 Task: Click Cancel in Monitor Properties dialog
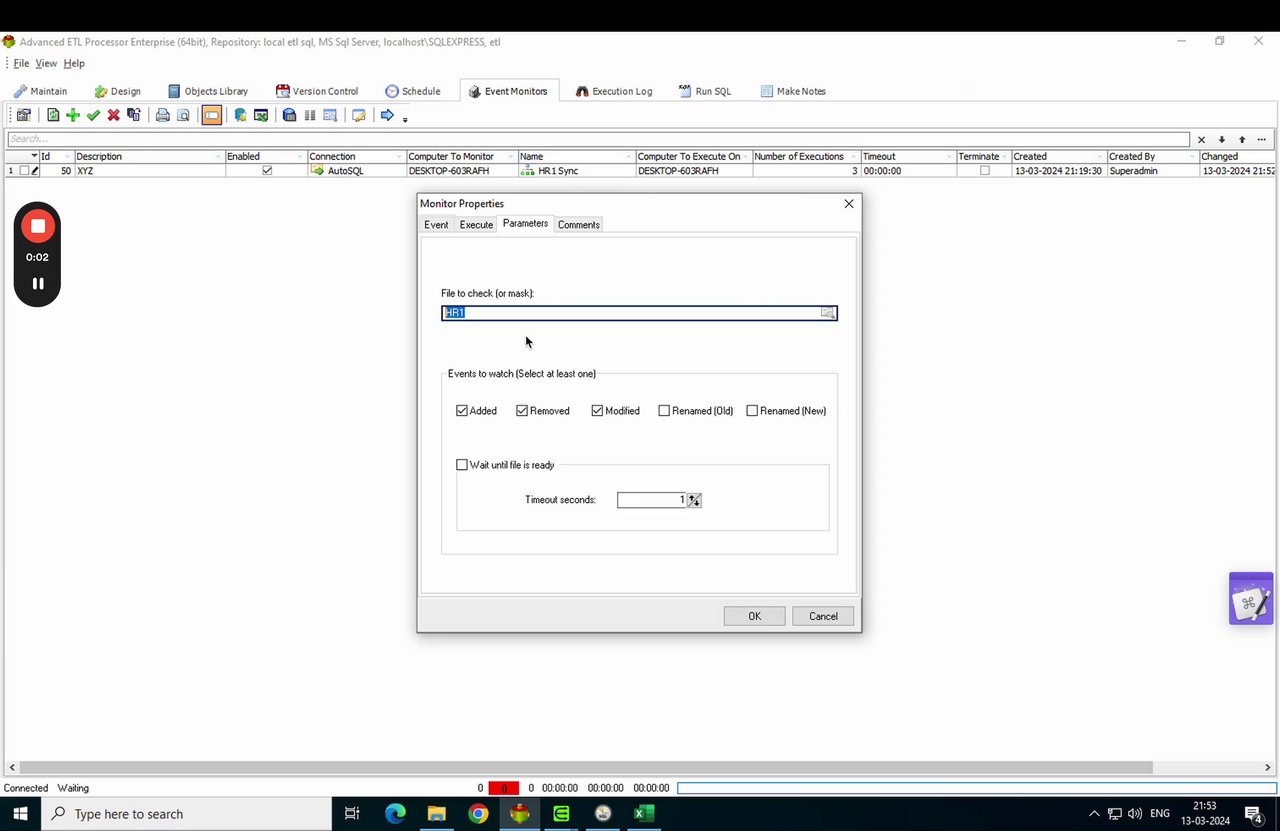(x=823, y=616)
